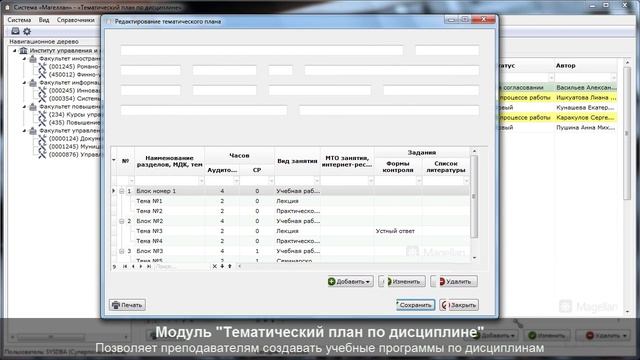
Task: Select the Тема №2 row
Action: click(290, 211)
